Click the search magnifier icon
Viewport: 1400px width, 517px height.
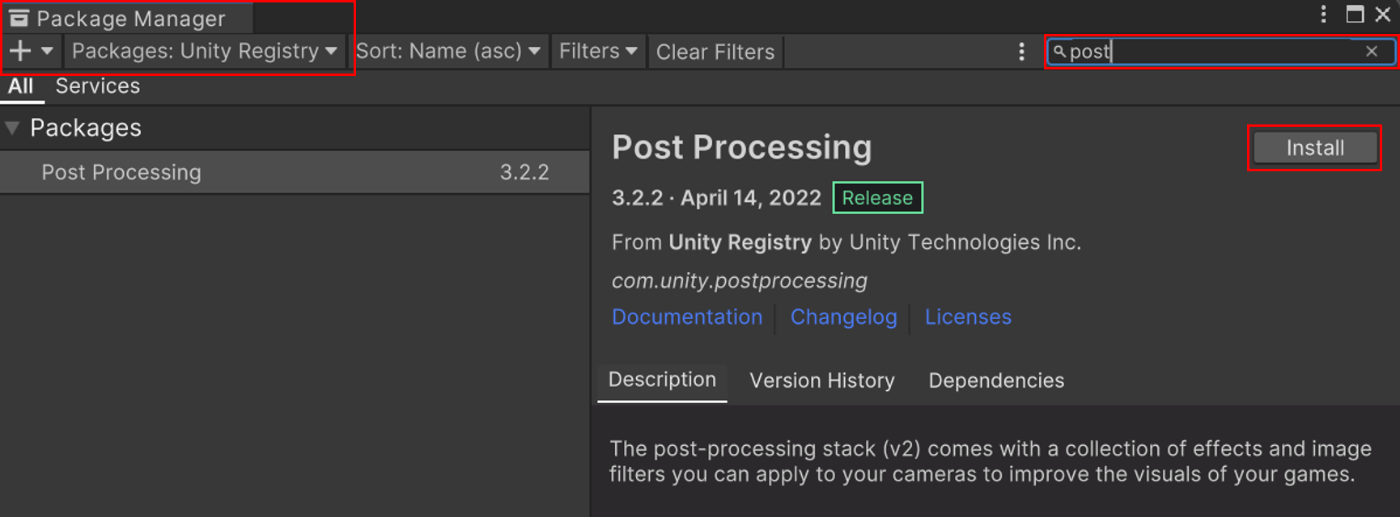click(x=1060, y=52)
